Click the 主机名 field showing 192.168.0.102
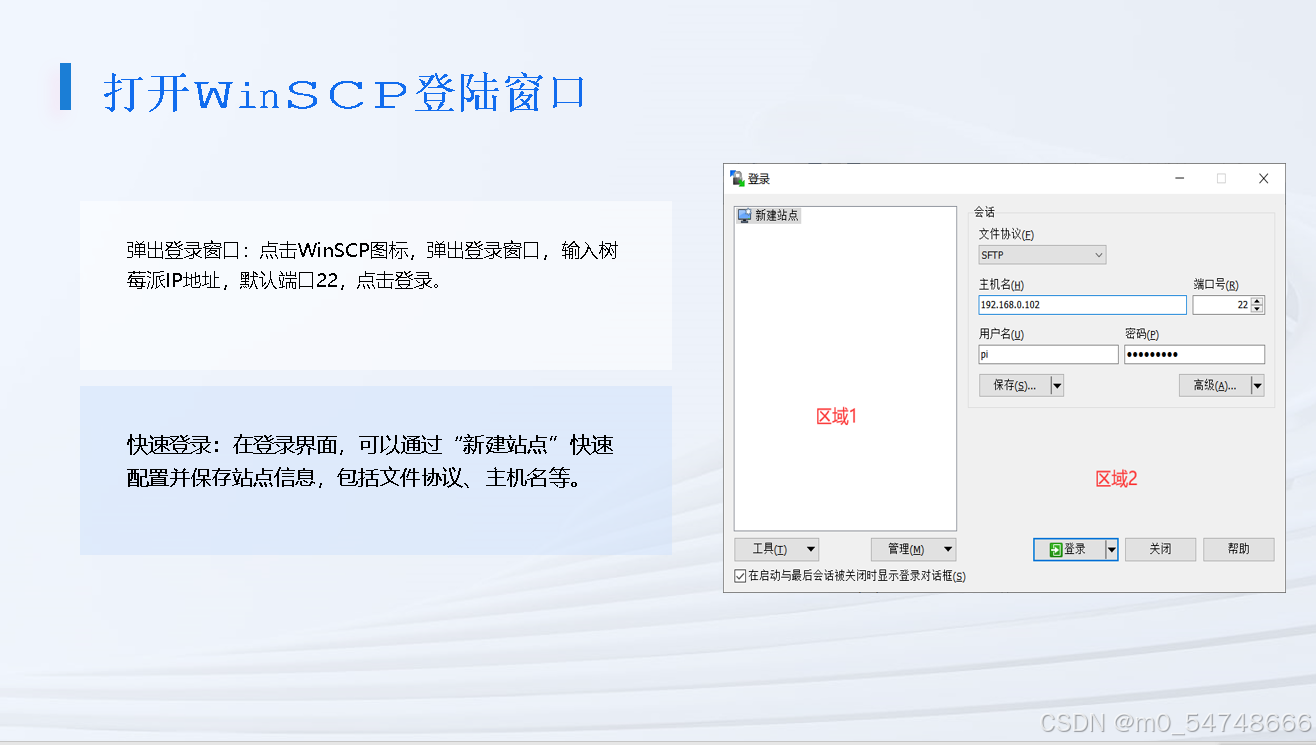1316x745 pixels. [x=1082, y=305]
